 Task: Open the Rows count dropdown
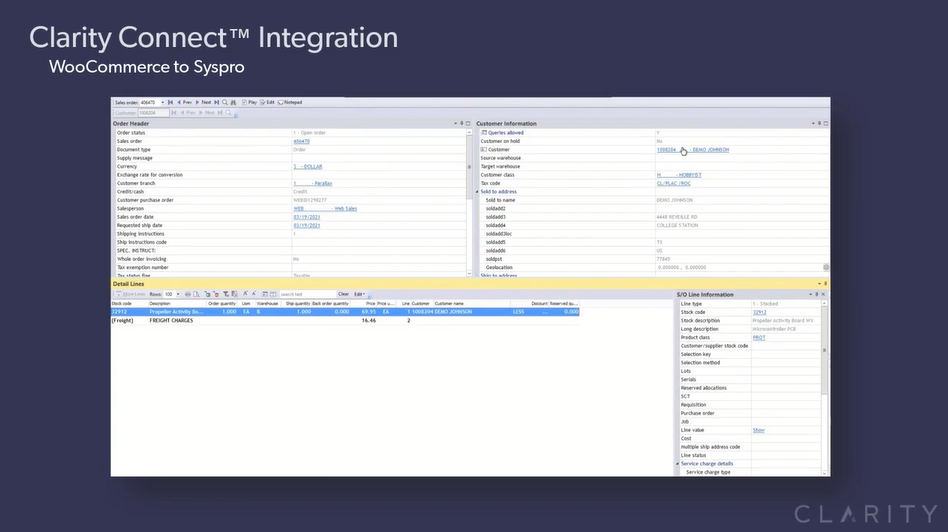click(x=178, y=294)
